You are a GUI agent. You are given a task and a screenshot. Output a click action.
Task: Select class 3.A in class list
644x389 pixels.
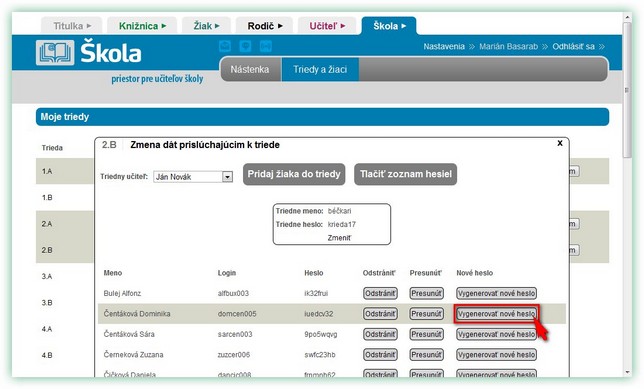47,276
